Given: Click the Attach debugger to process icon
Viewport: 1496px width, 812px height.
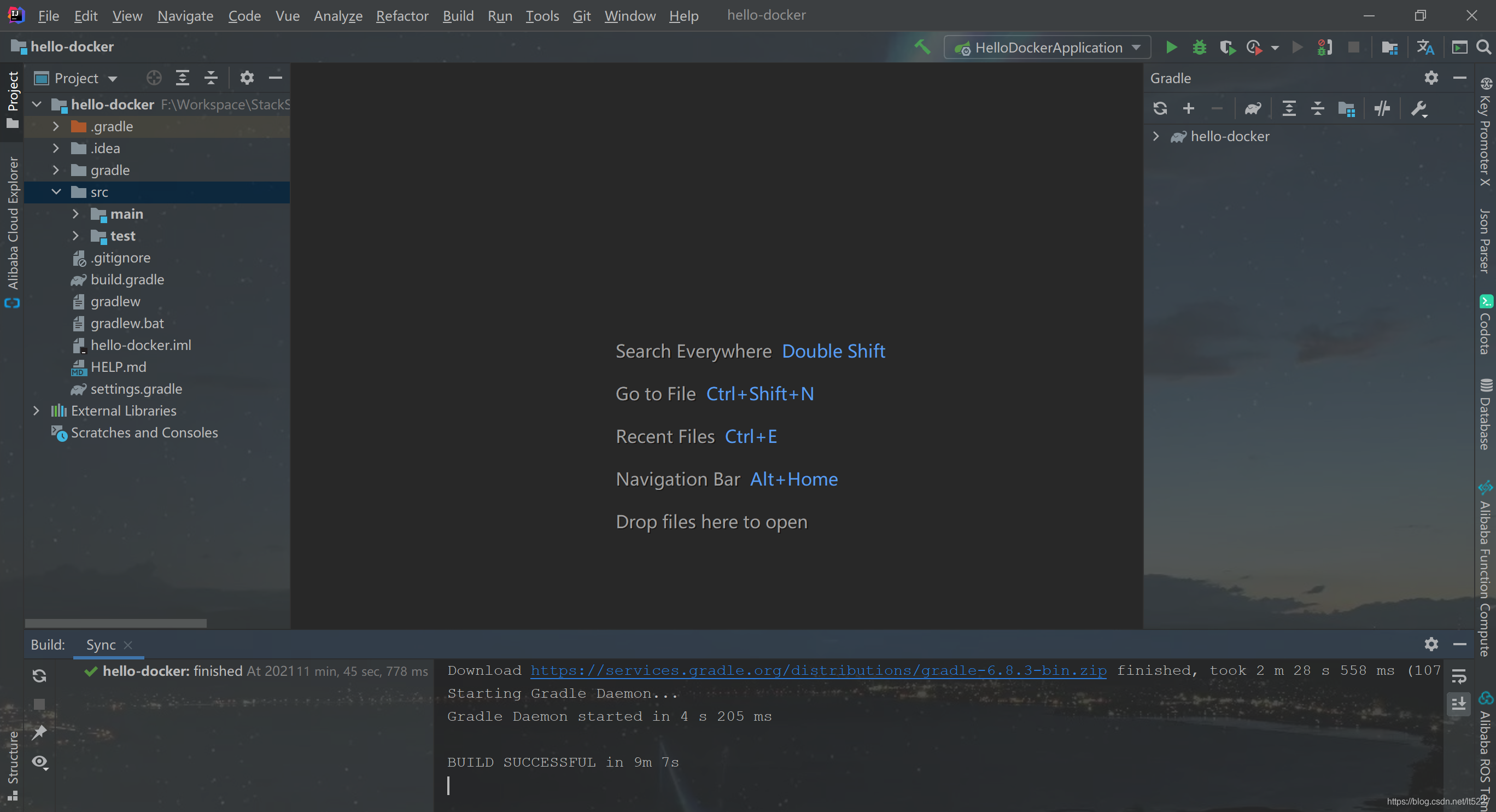Looking at the screenshot, I should click(1324, 47).
